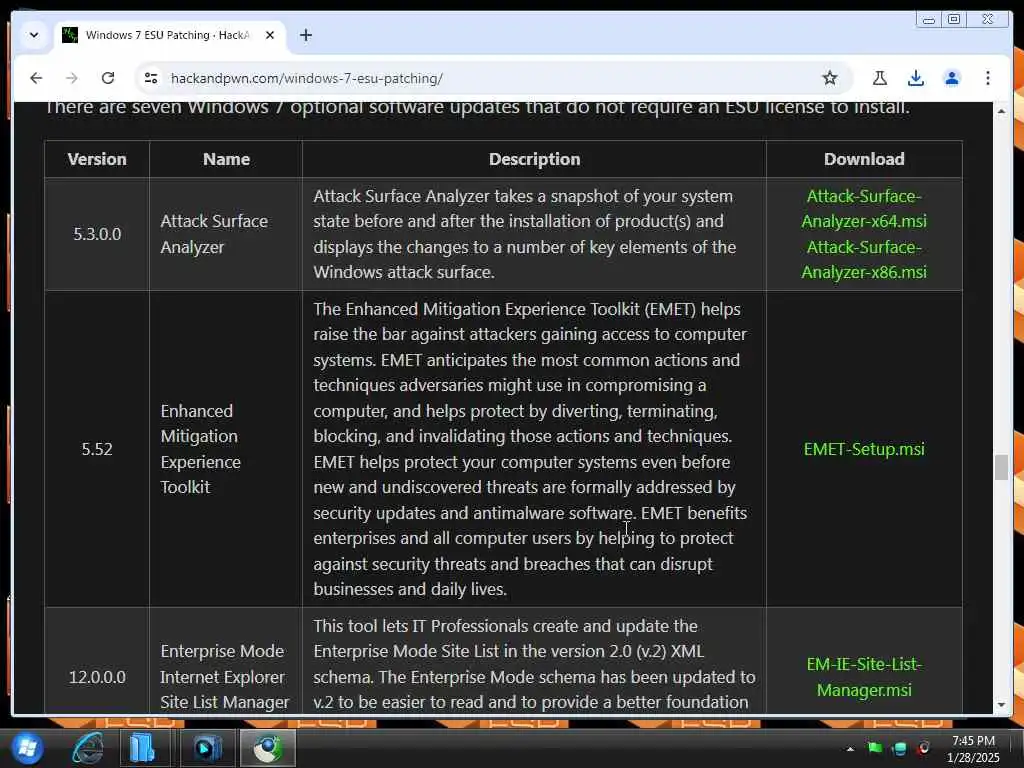Expand the tab search dropdown arrow

pos(34,35)
